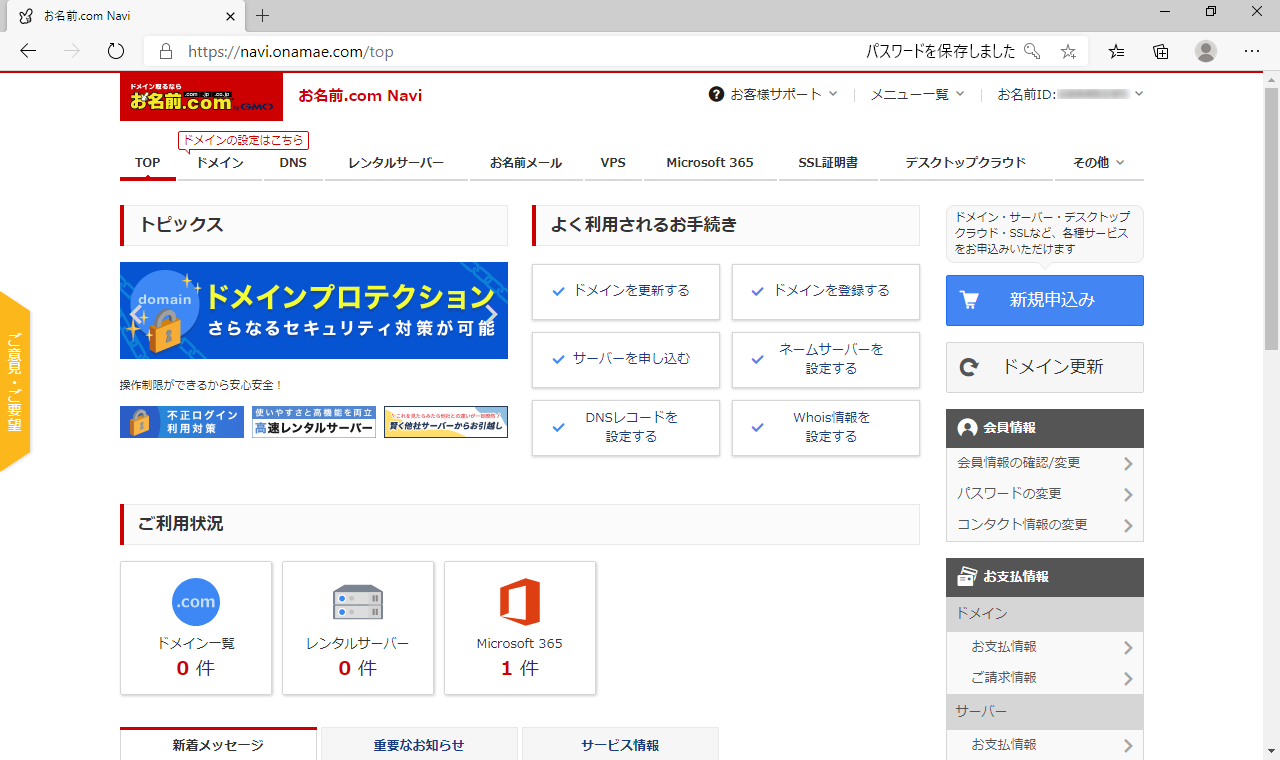Viewport: 1280px width, 760px height.
Task: Open the デスクトップクラウド navigation tab
Action: 965,162
